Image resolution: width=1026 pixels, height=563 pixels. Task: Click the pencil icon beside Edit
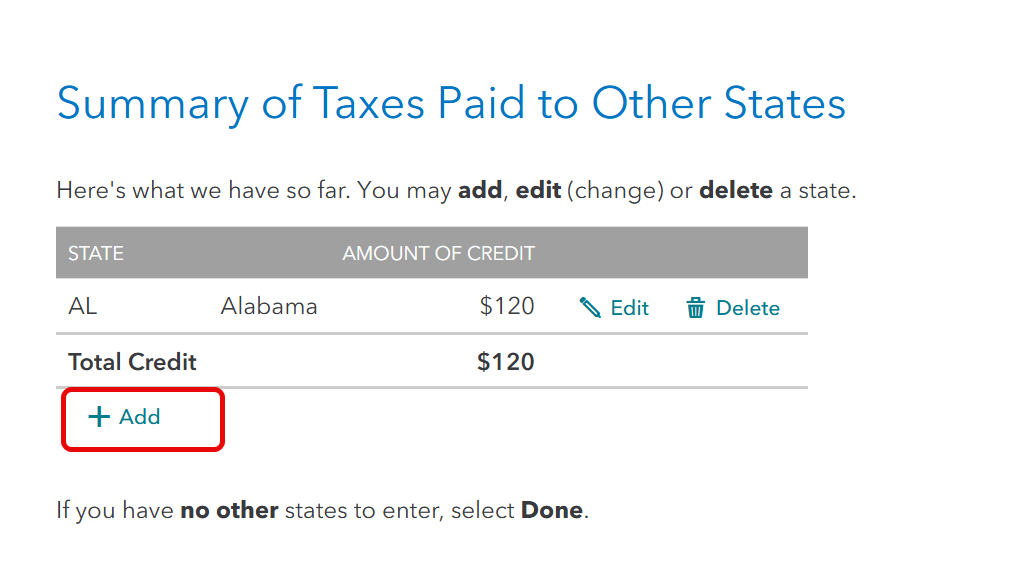click(590, 307)
